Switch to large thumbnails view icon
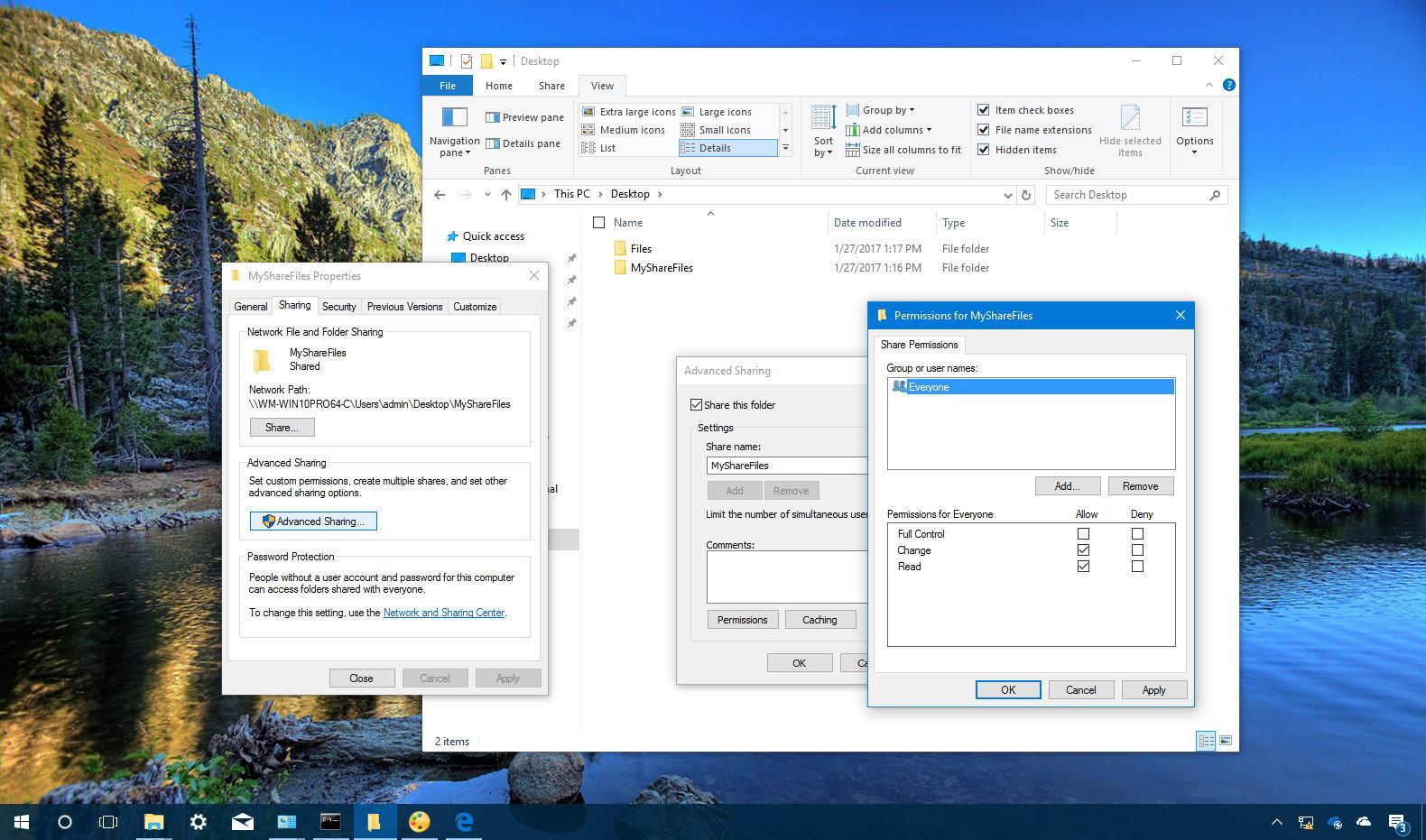The width and height of the screenshot is (1426, 840). [1225, 741]
